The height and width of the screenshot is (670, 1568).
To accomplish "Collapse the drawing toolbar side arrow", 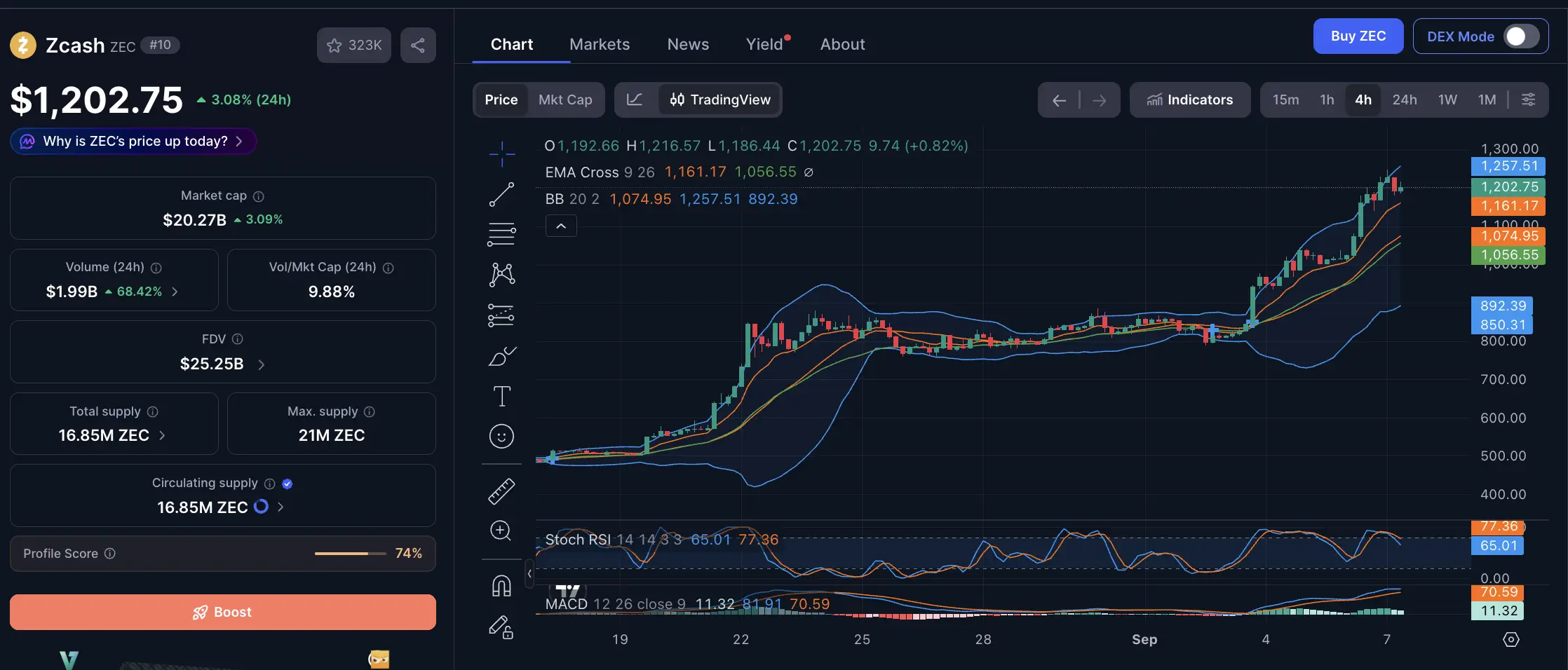I will click(x=529, y=573).
